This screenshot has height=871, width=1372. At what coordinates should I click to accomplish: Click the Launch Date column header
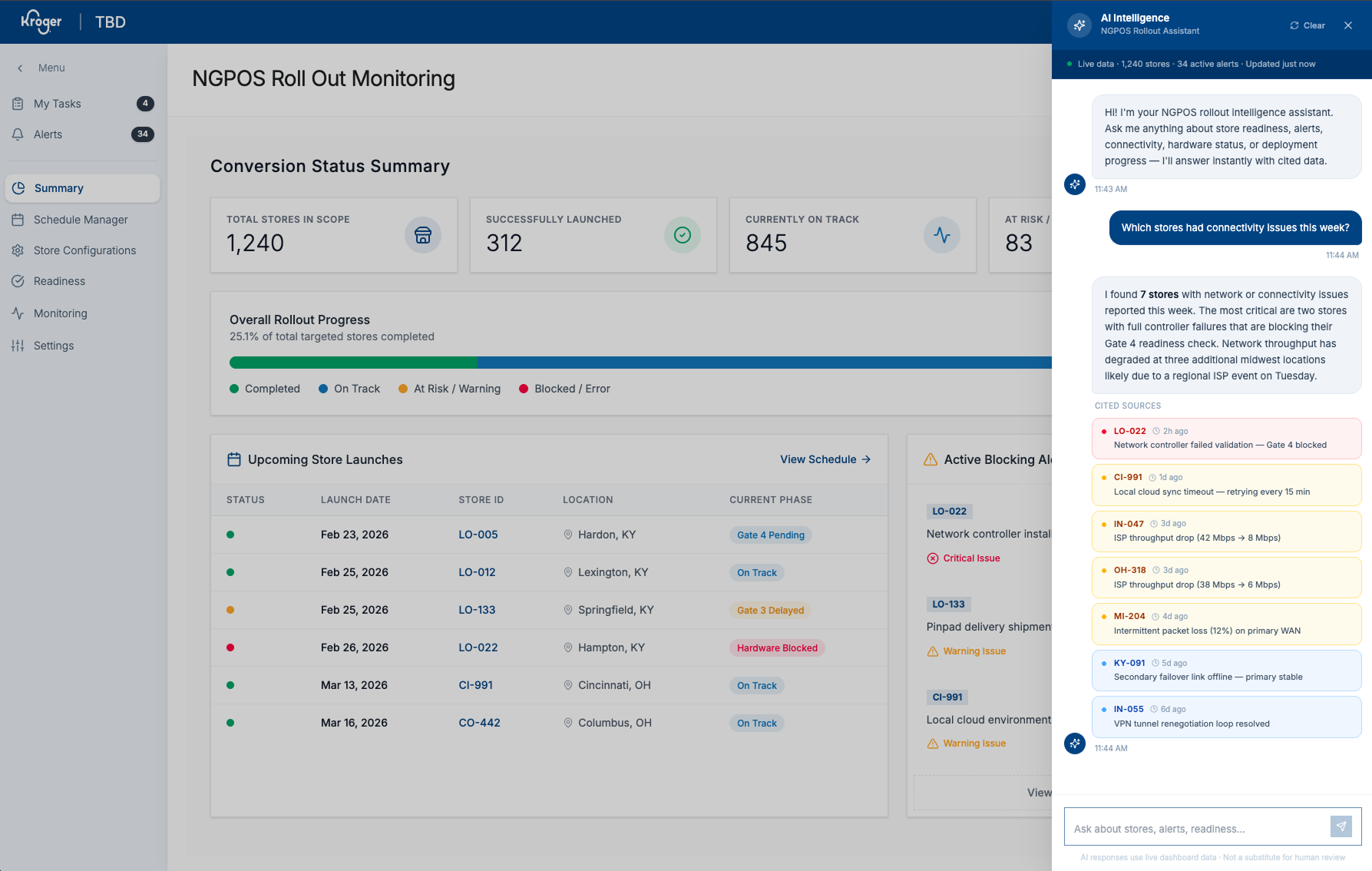[x=355, y=500]
